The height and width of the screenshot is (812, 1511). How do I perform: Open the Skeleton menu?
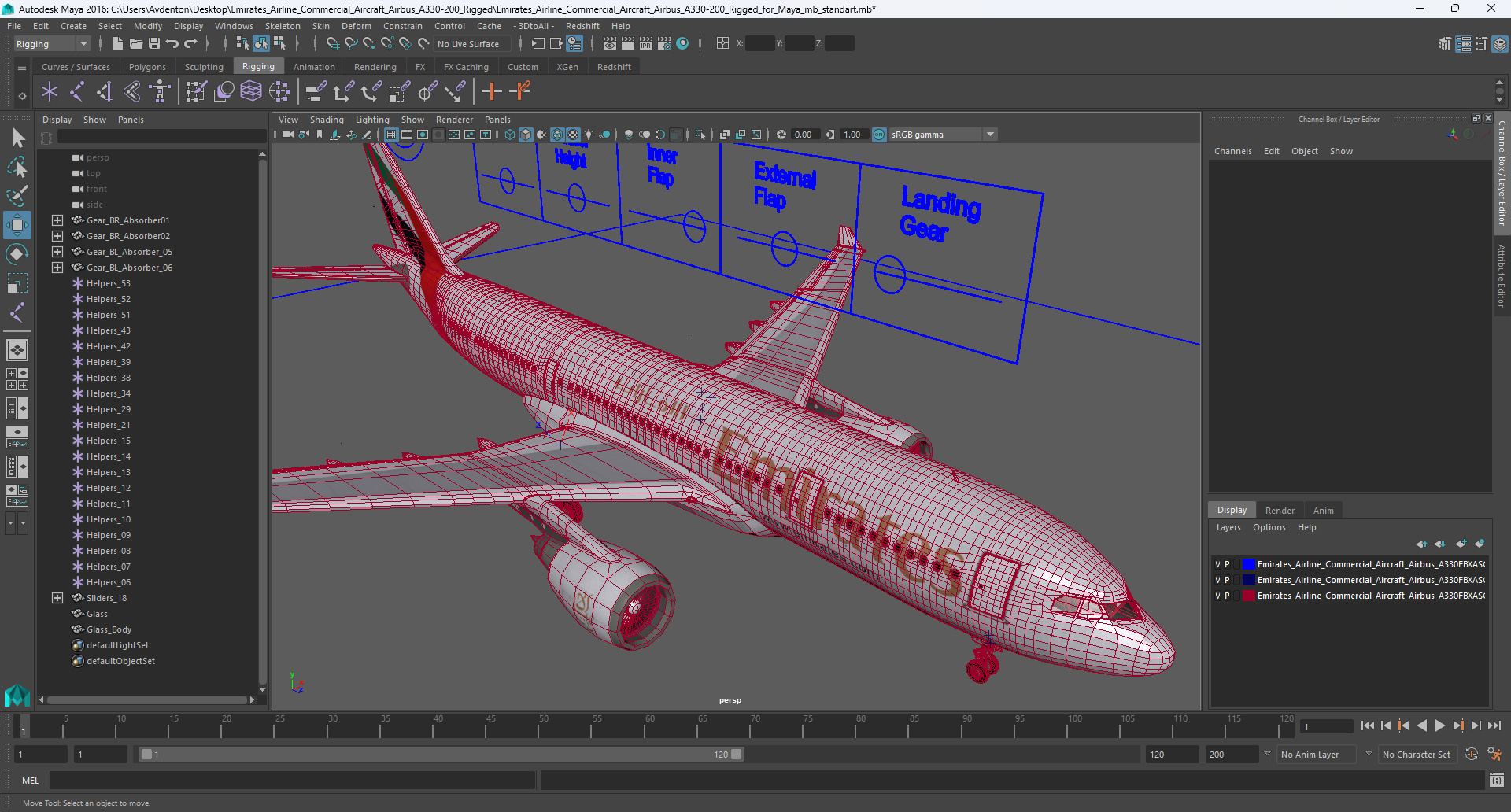[283, 26]
